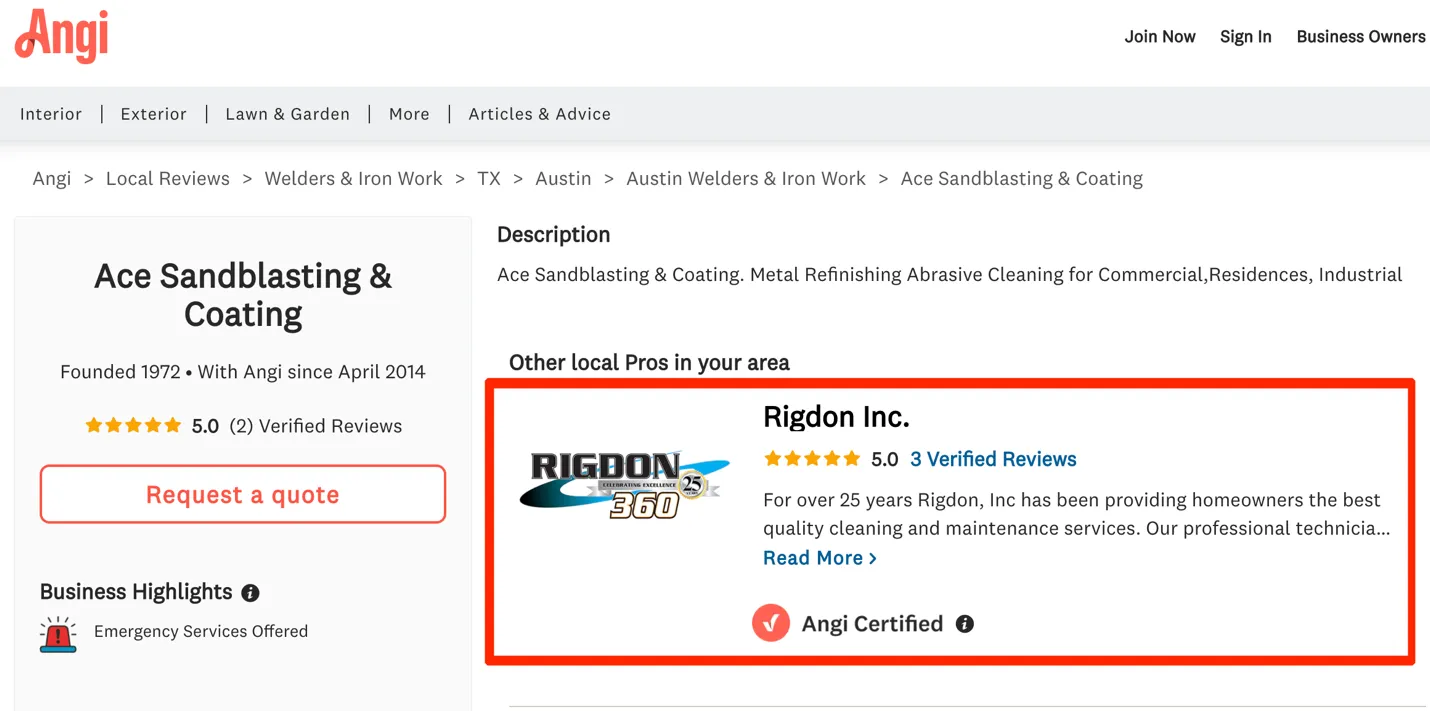The image size is (1430, 711).
Task: Select Austin Welders & Iron Work breadcrumb
Action: [x=745, y=179]
